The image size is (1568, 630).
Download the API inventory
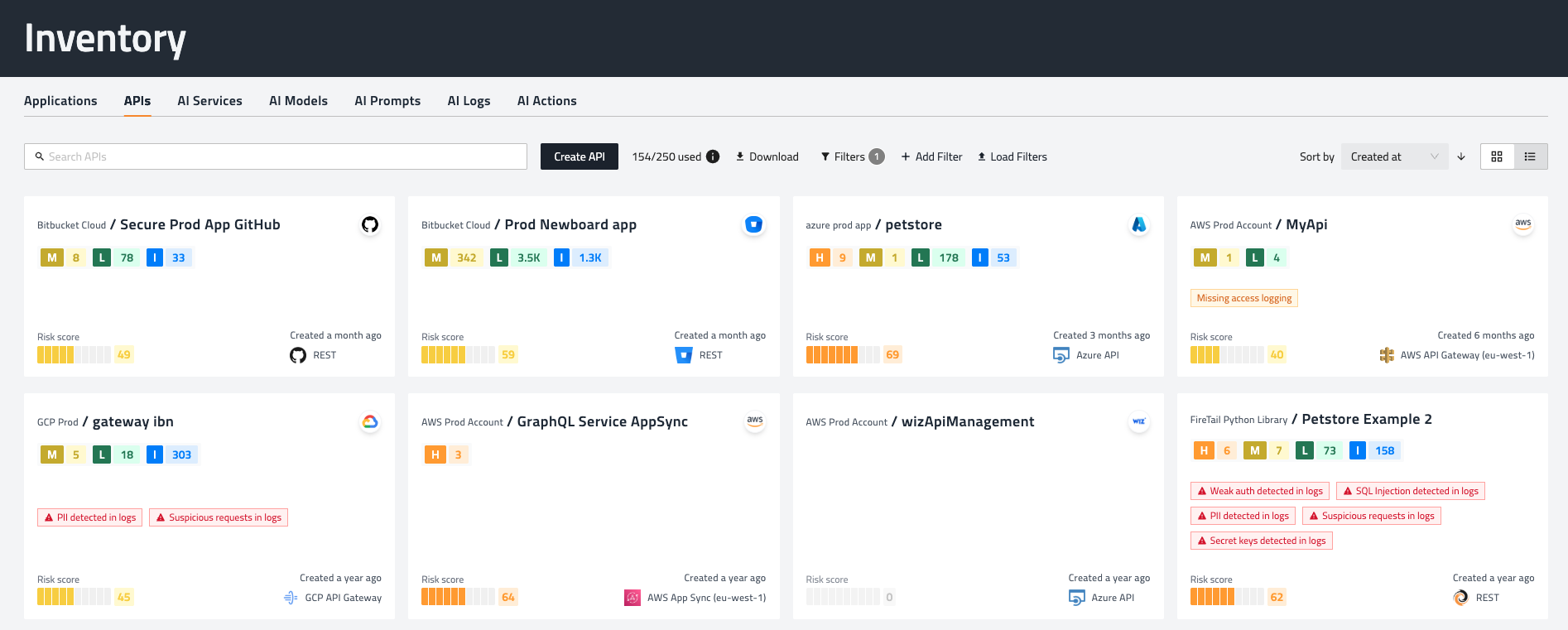(x=767, y=156)
